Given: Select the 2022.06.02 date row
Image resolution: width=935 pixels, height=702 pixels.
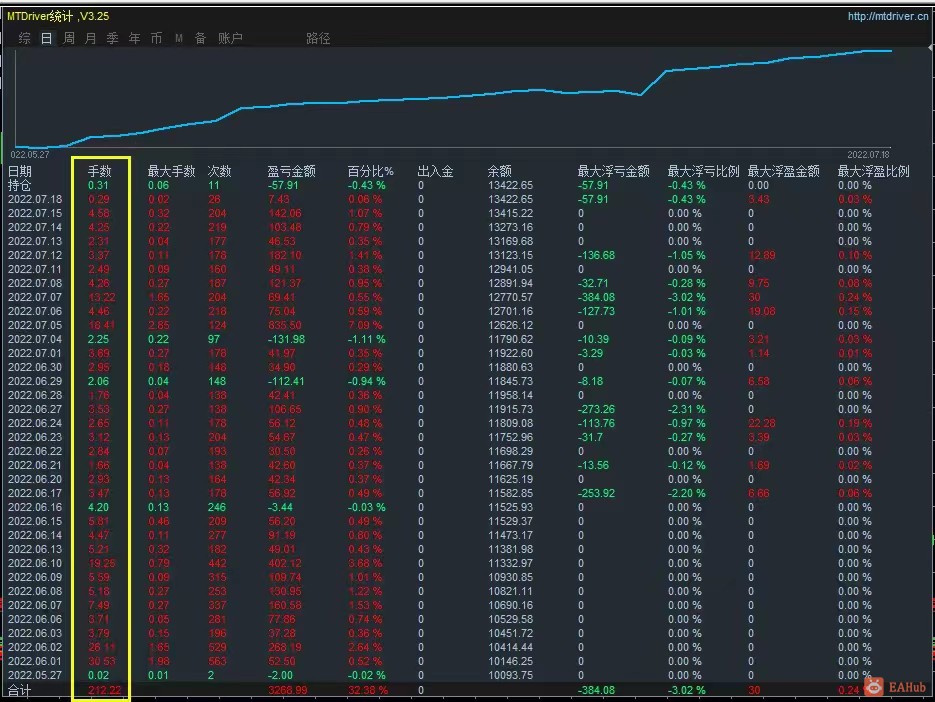Looking at the screenshot, I should tap(35, 647).
